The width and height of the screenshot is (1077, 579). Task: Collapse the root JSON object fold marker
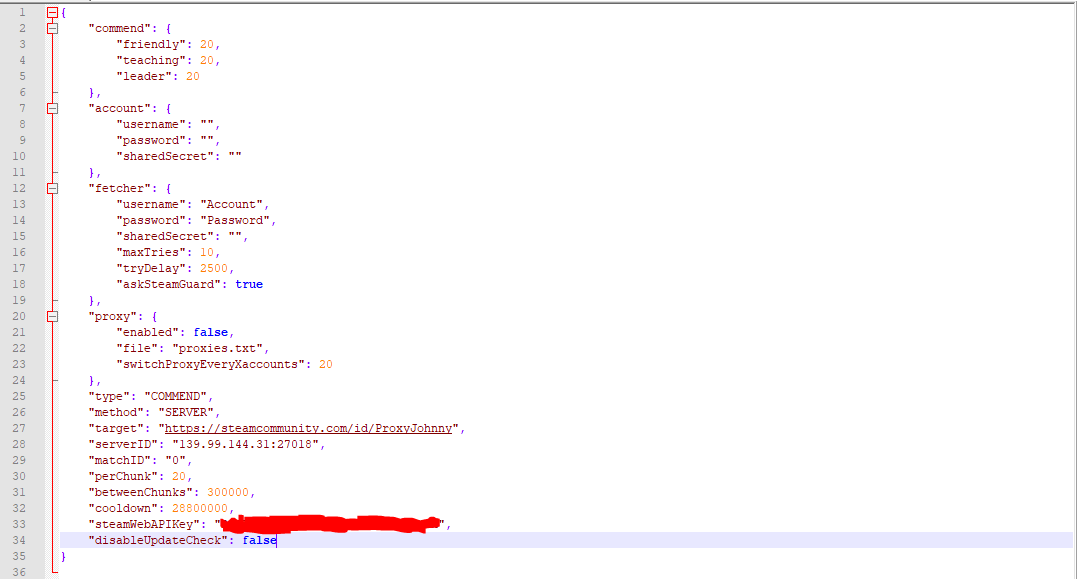click(51, 12)
